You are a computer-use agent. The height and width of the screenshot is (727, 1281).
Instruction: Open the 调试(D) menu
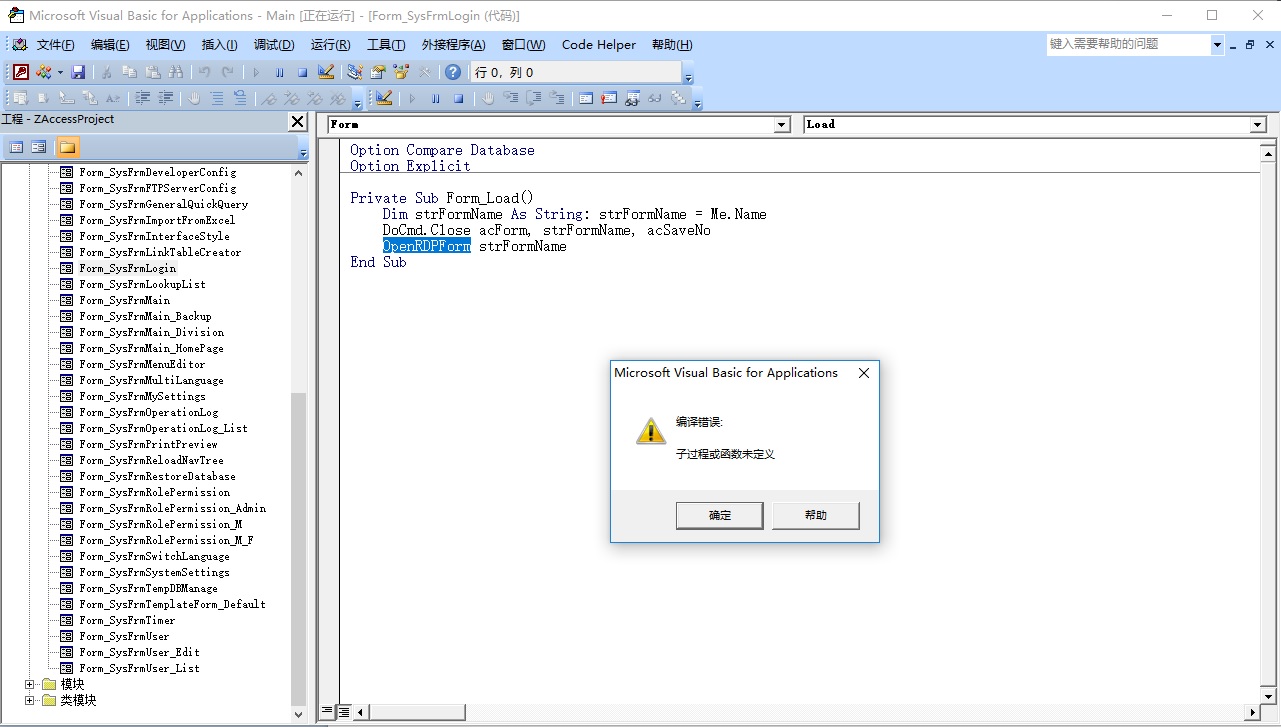[x=274, y=45]
